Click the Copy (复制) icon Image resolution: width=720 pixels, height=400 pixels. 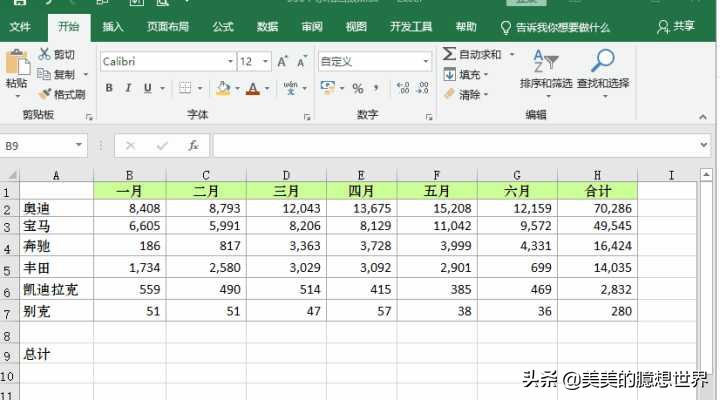pyautogui.click(x=44, y=74)
